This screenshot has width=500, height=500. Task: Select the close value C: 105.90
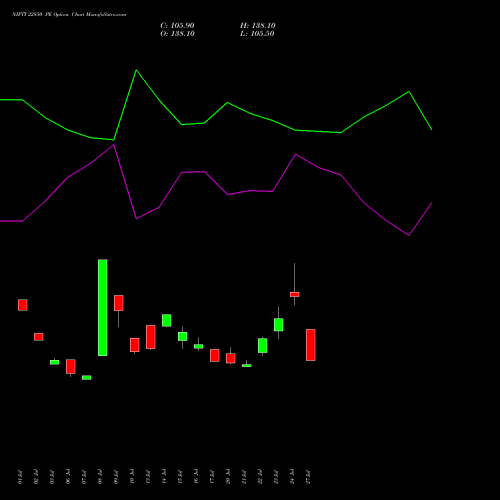(x=177, y=26)
